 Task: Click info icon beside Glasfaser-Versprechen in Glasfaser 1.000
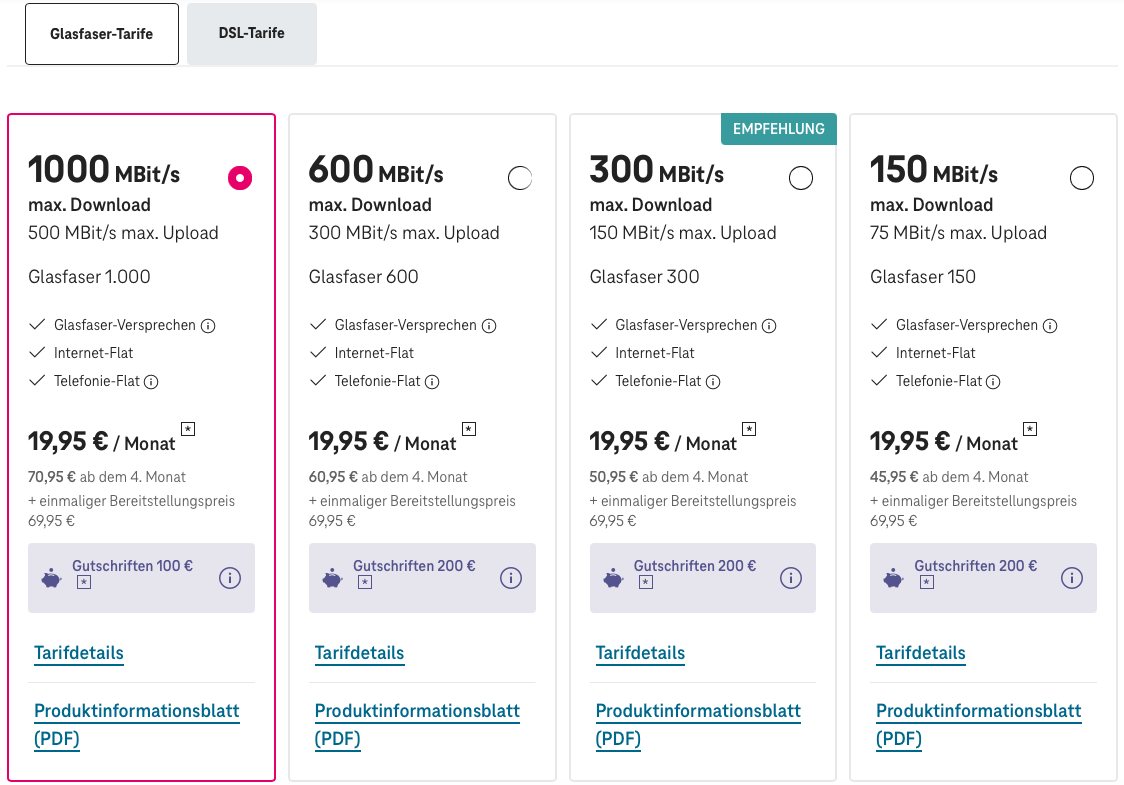209,326
